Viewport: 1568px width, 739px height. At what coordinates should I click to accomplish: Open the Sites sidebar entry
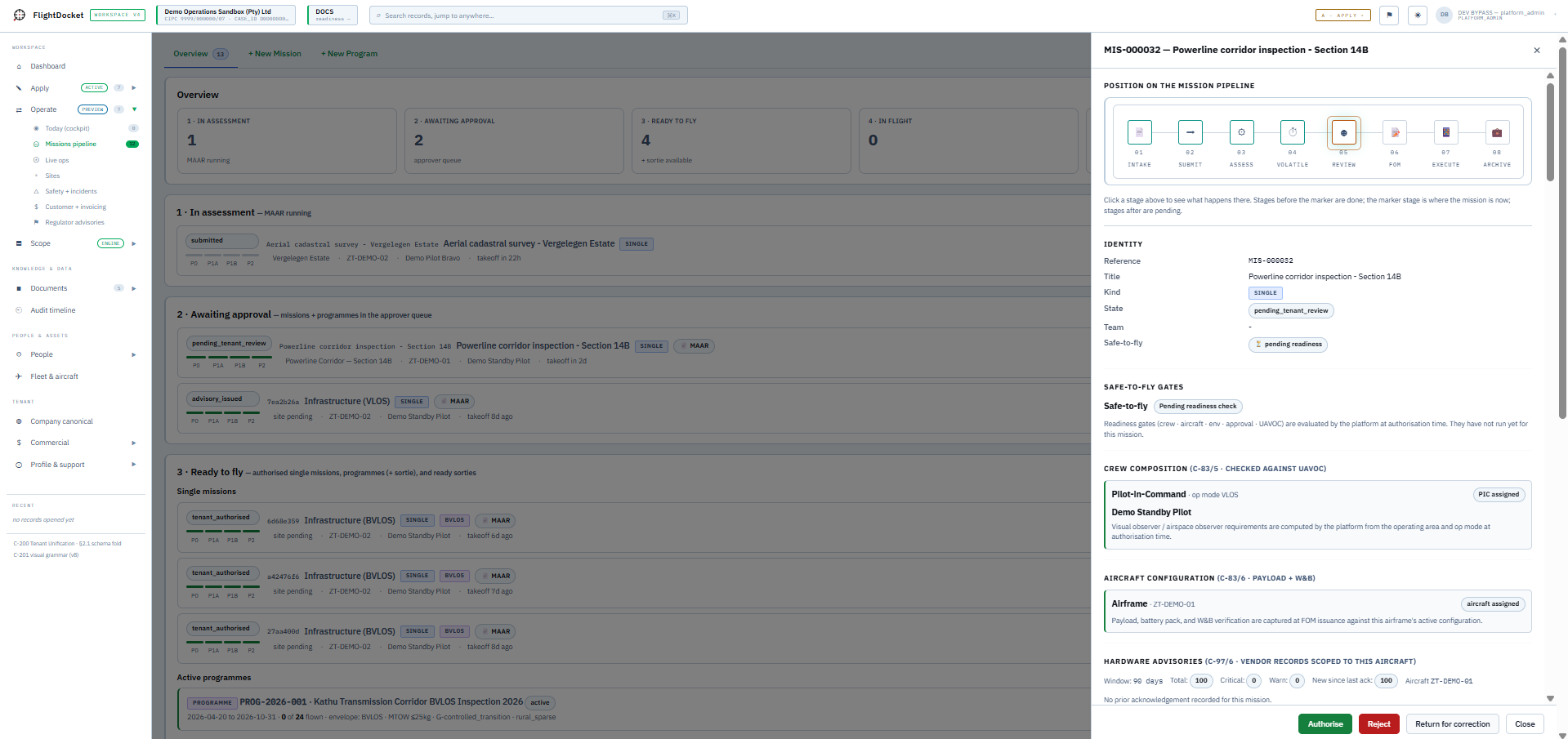pos(52,176)
